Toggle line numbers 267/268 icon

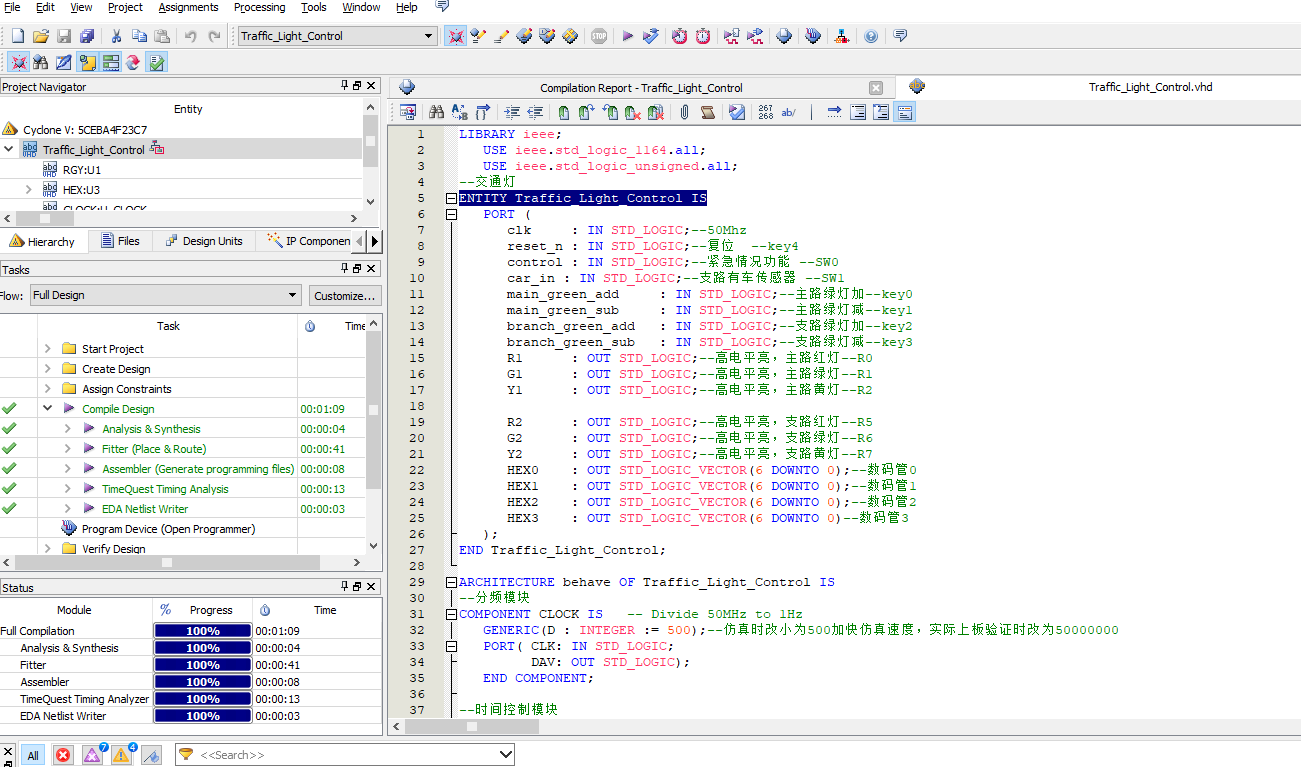pos(766,113)
